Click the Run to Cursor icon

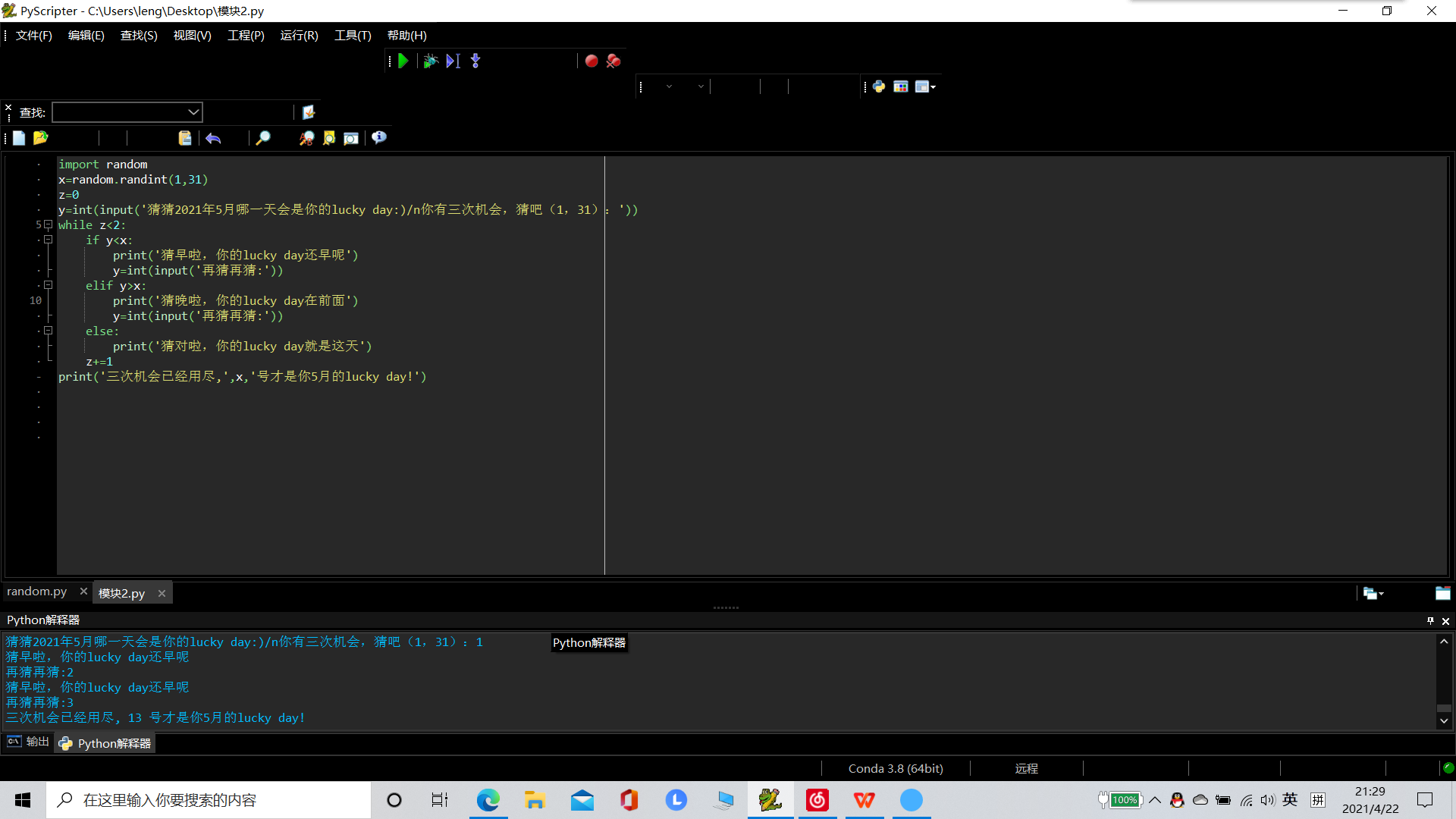(x=453, y=61)
